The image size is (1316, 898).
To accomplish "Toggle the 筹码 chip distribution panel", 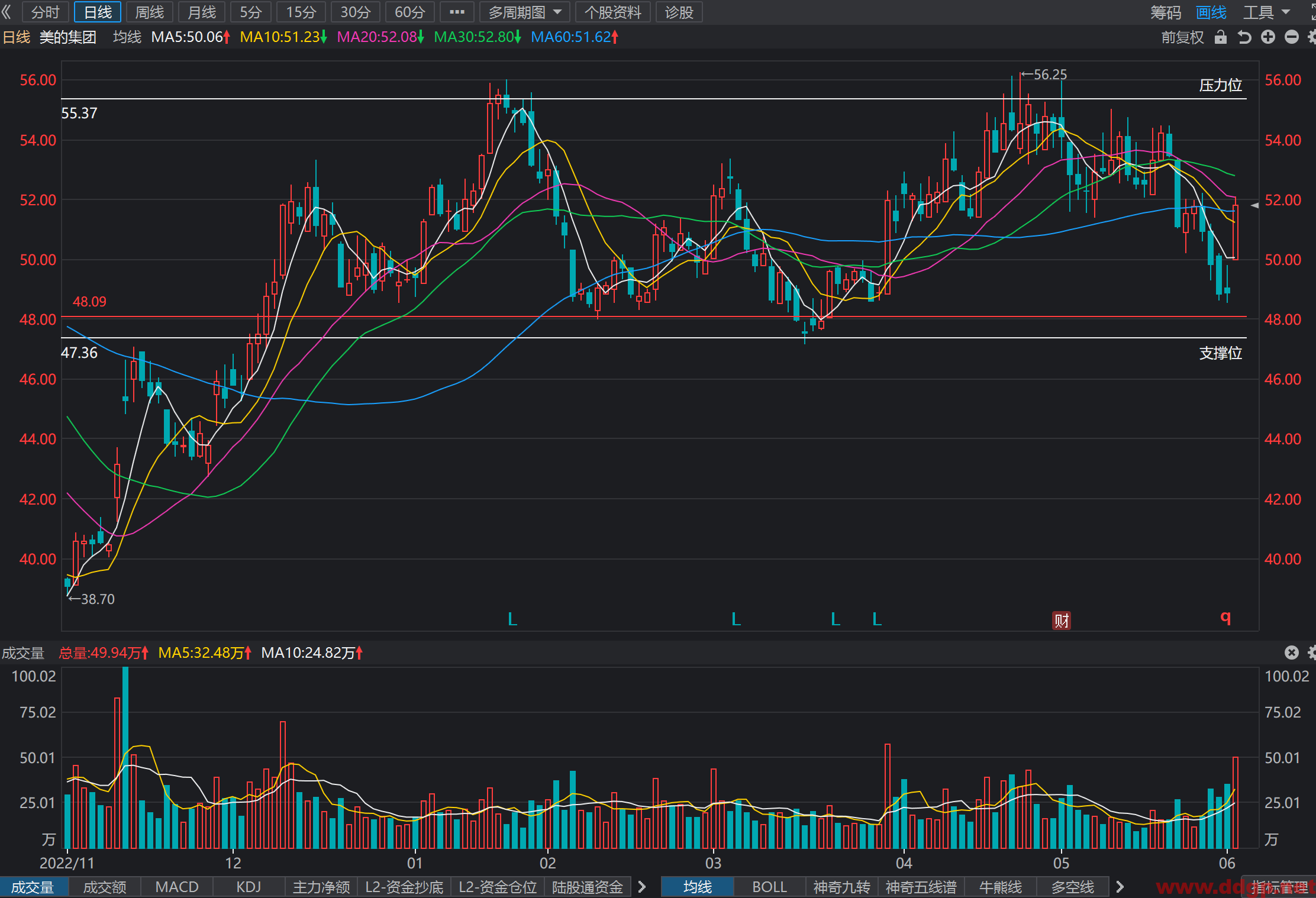I will (1166, 12).
